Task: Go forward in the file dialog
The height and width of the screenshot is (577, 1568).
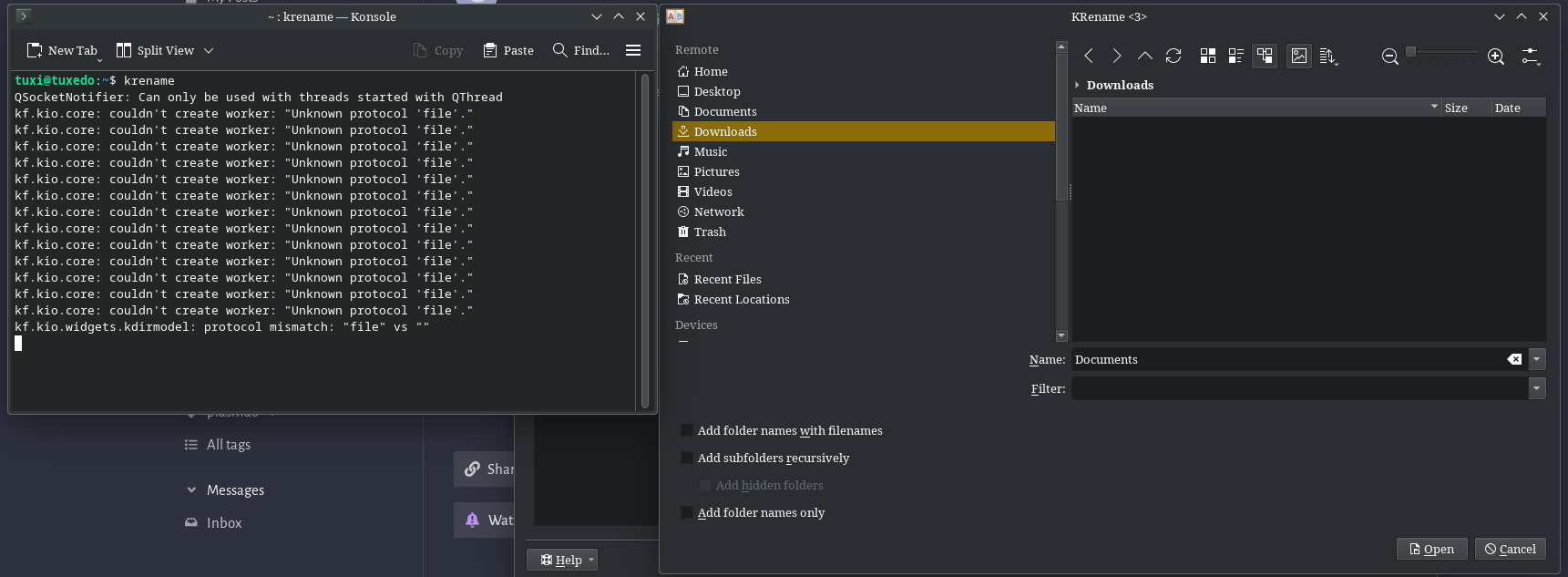Action: click(x=1117, y=57)
